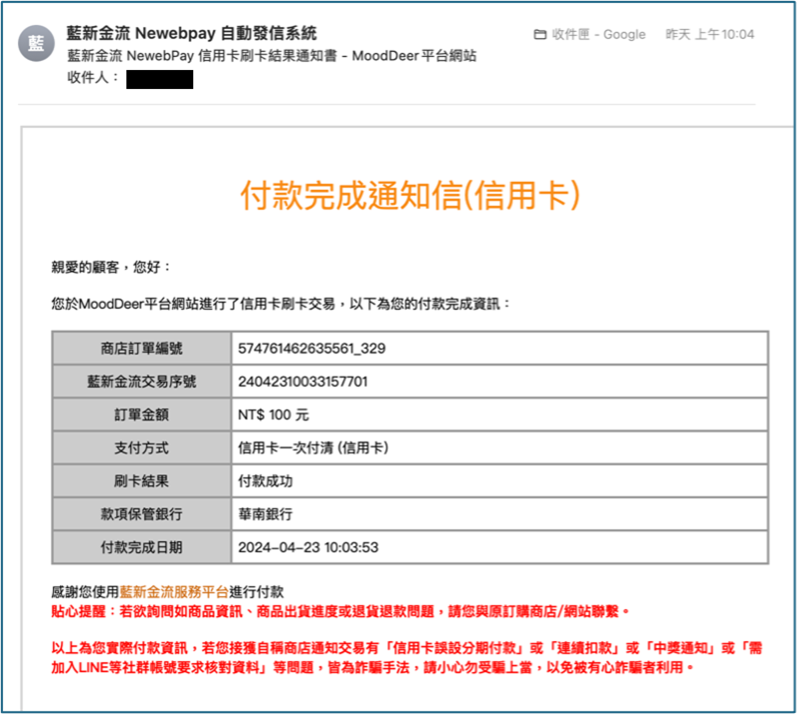Select transaction serial 24042310033157701
The height and width of the screenshot is (715, 800).
(x=303, y=382)
